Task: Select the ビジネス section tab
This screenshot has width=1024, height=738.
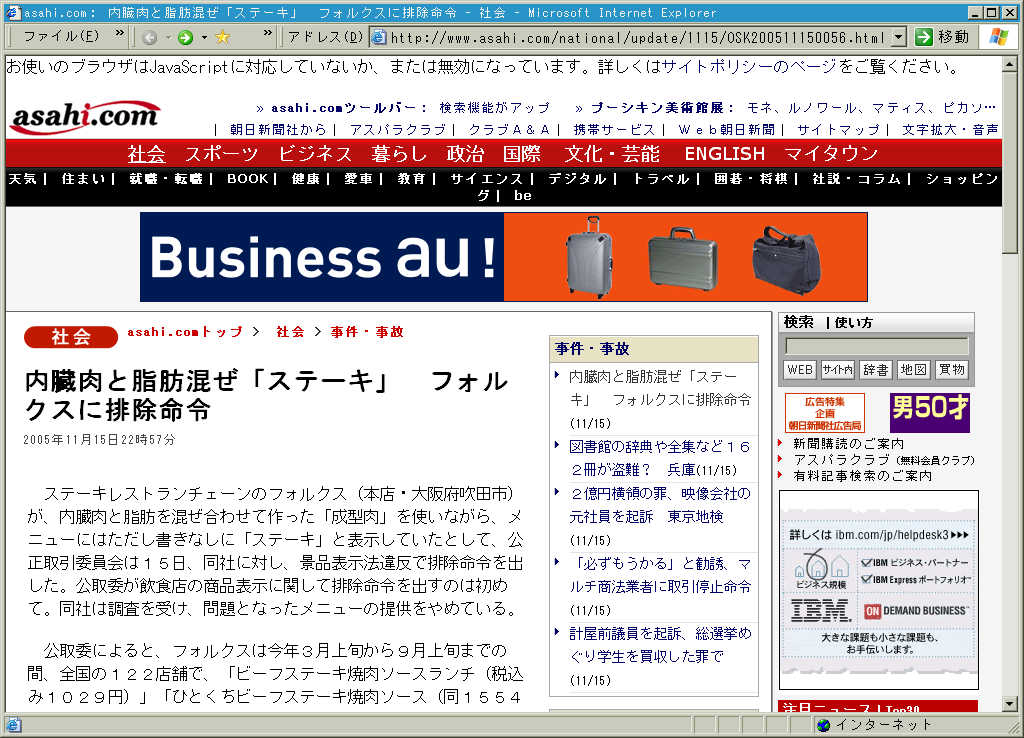Action: tap(315, 153)
